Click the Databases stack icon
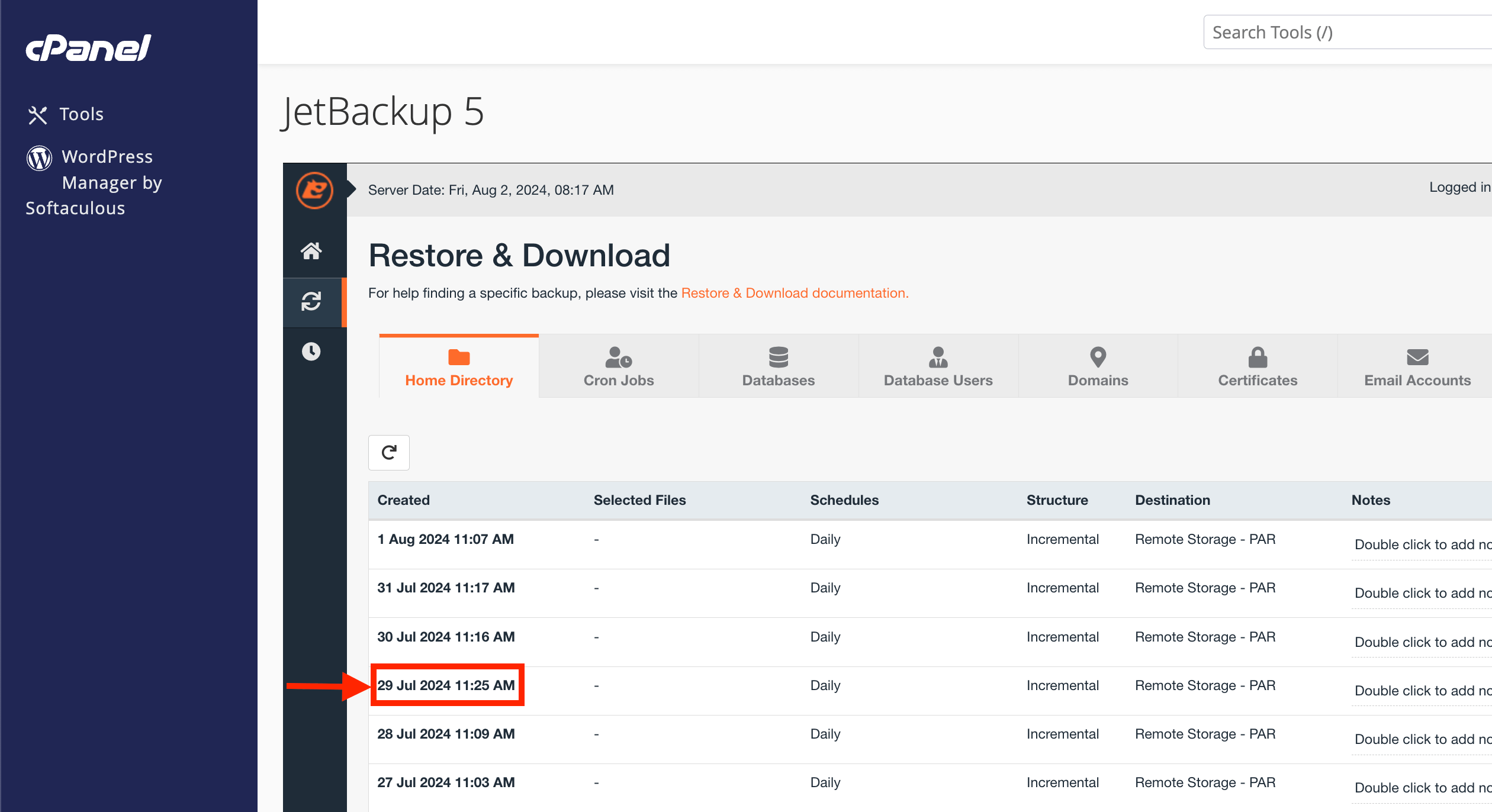Viewport: 1492px width, 812px height. click(x=779, y=357)
